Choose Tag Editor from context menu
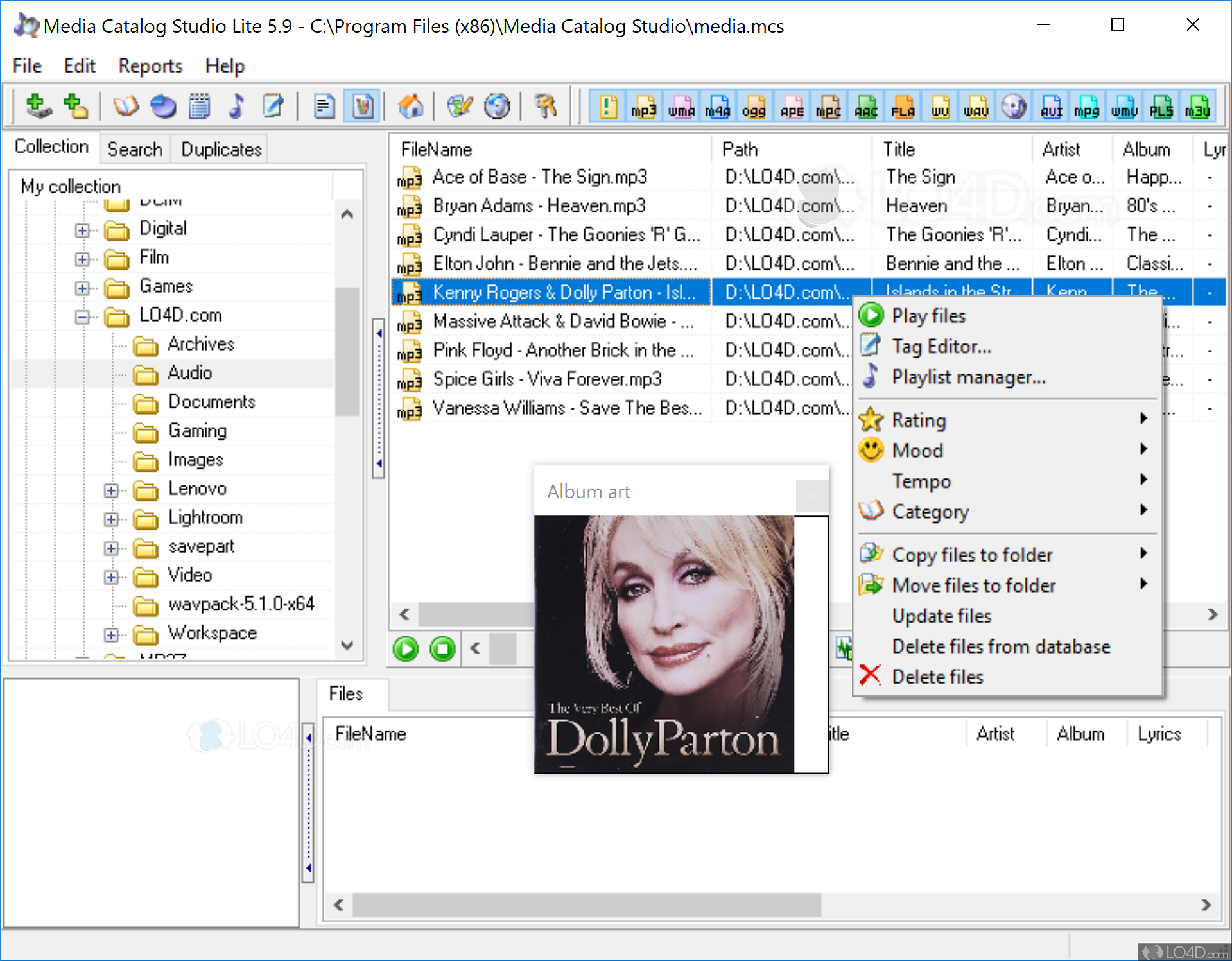 [941, 347]
